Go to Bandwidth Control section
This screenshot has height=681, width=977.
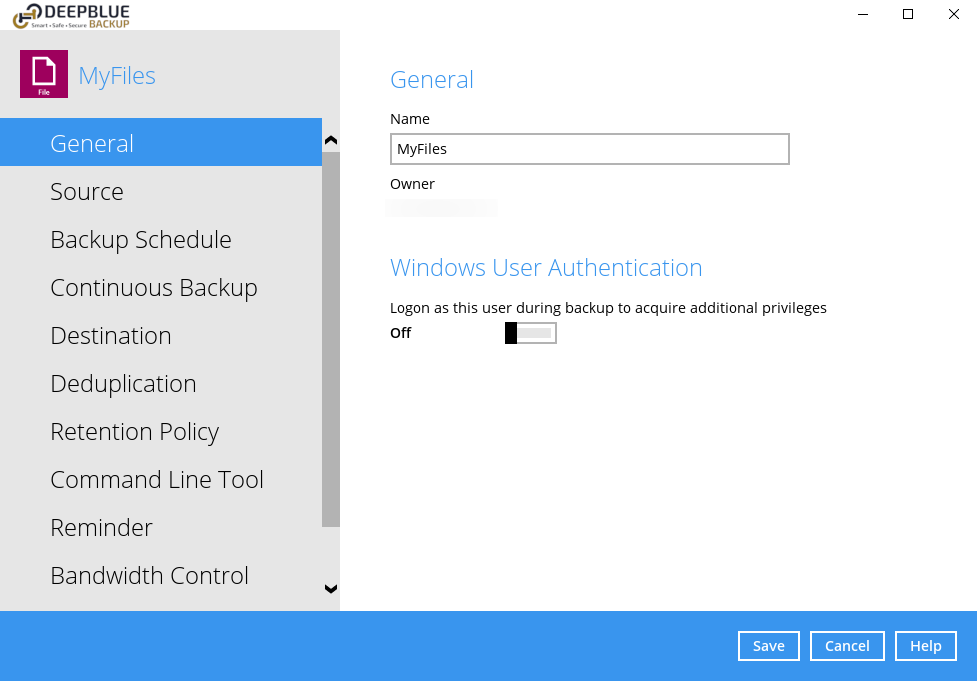[149, 576]
